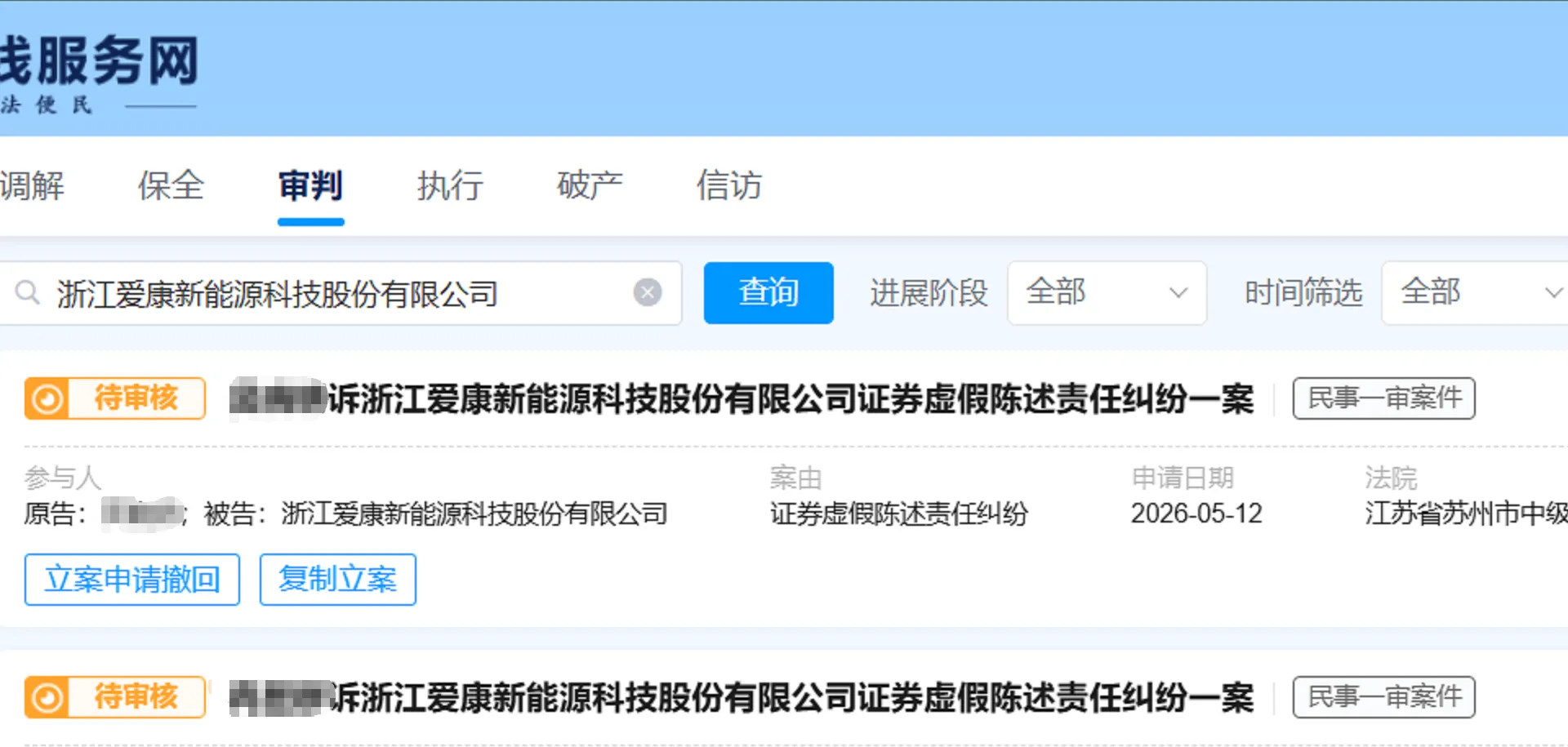
Task: Click the search magnifier icon
Action: [28, 292]
